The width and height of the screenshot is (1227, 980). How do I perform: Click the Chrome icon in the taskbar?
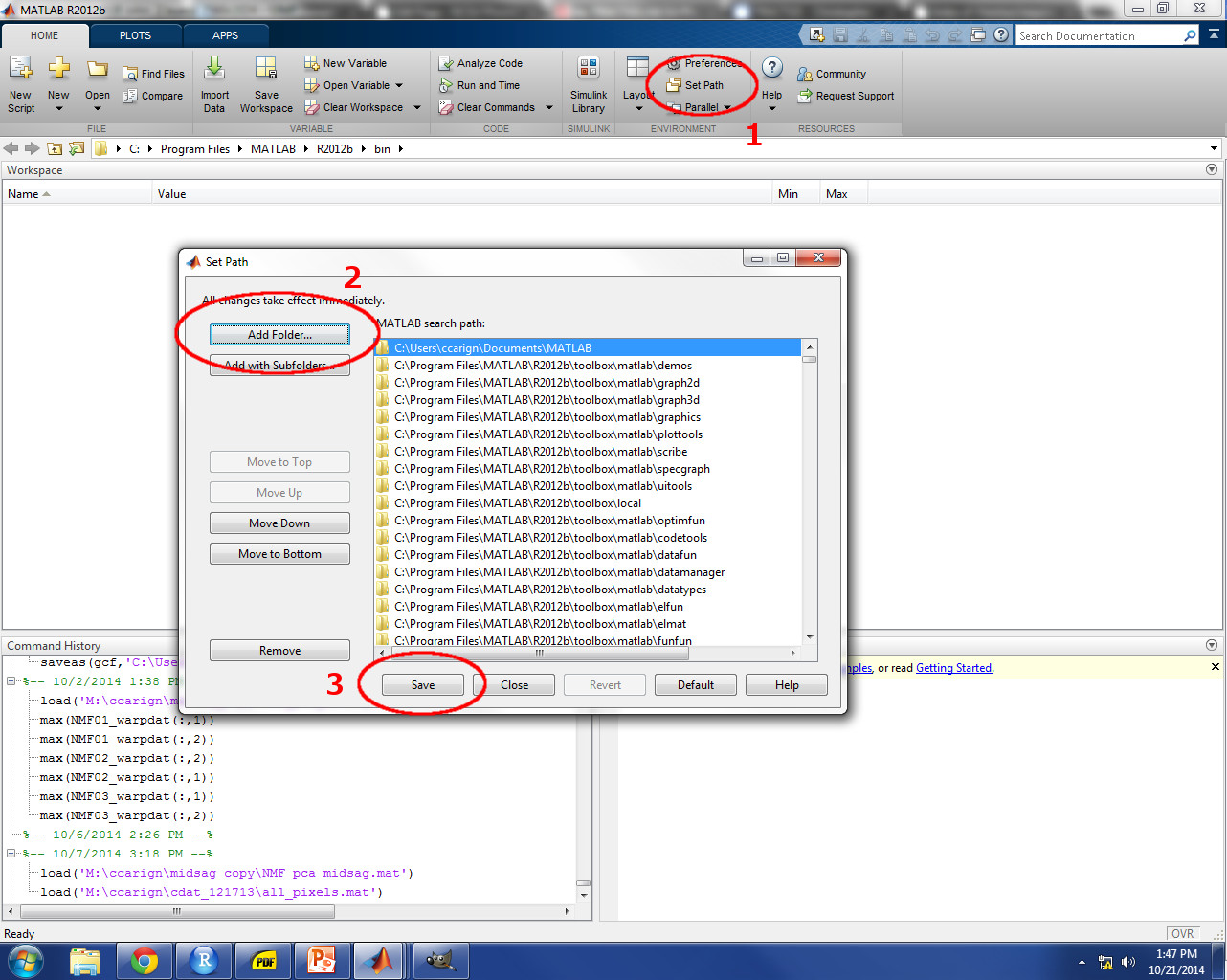click(145, 960)
